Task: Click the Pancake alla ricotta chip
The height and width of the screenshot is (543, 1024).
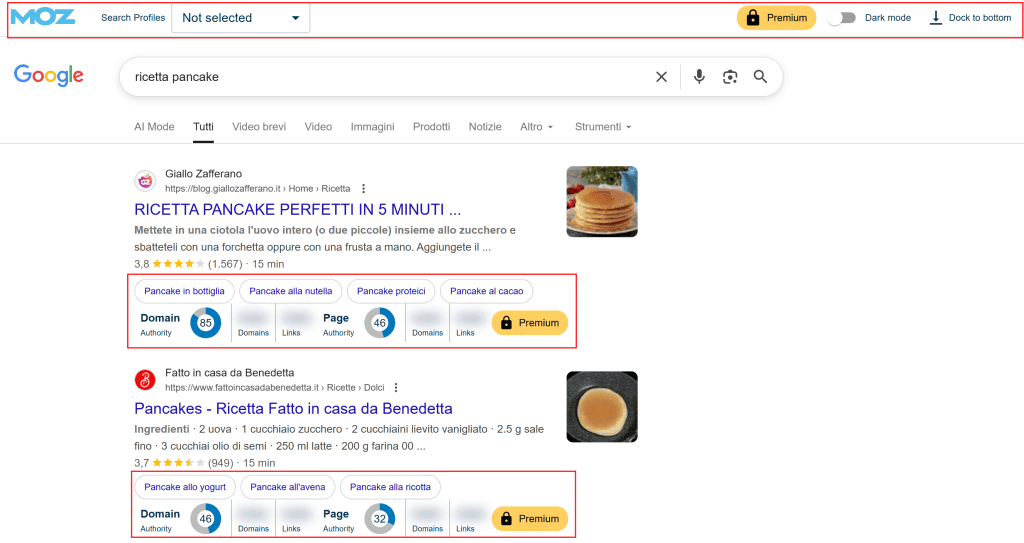Action: [x=390, y=487]
